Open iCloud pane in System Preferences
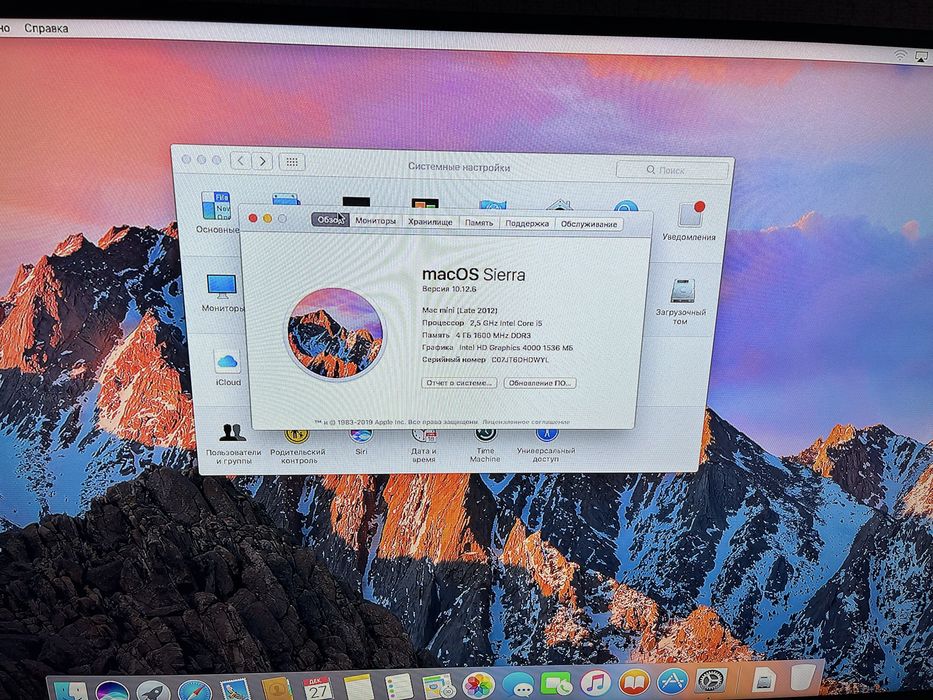Screen dimensions: 933x700 click(x=228, y=368)
